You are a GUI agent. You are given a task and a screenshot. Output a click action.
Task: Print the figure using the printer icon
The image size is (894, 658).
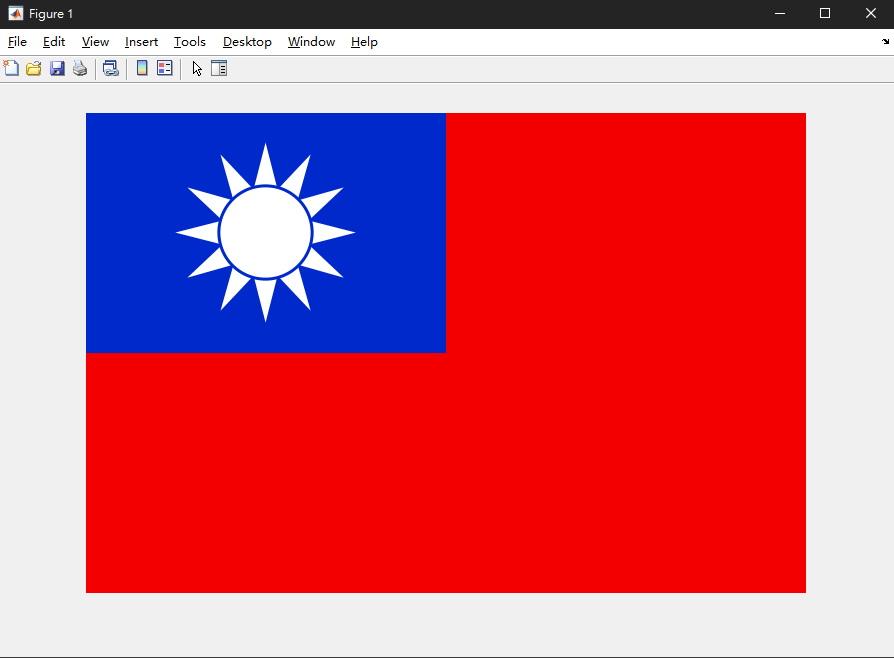[80, 68]
